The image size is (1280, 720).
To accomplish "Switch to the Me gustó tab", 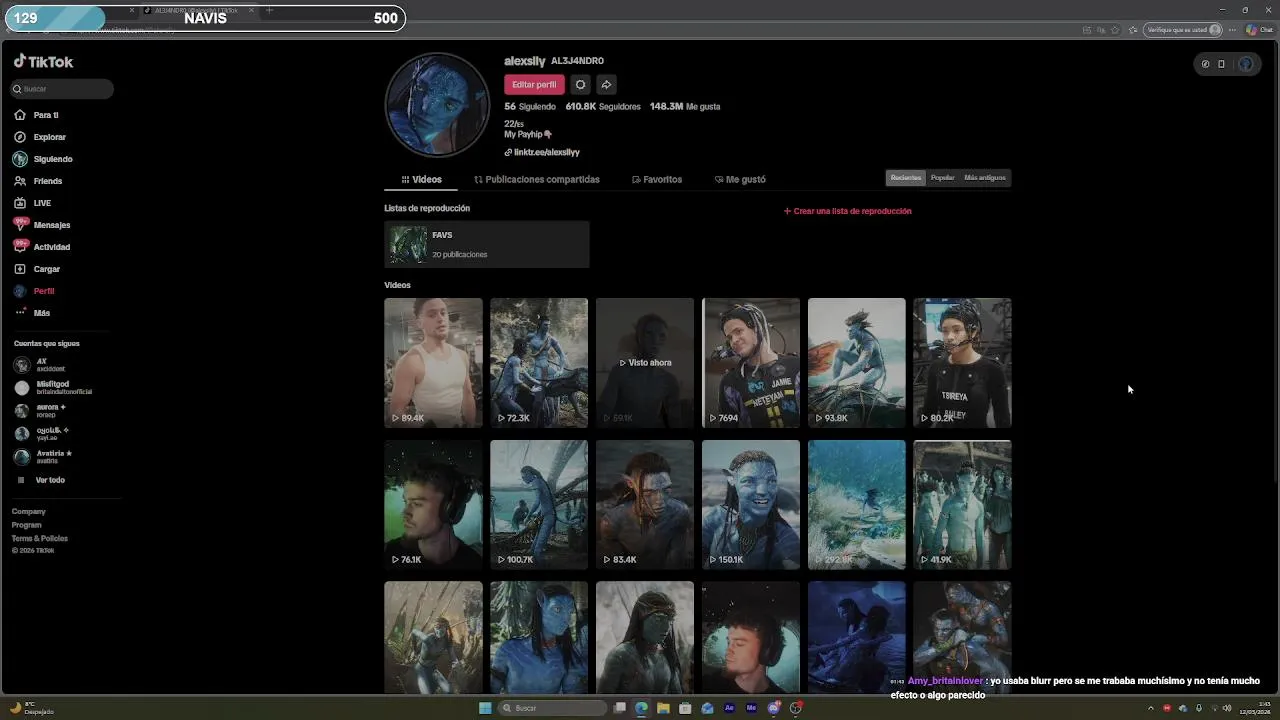I will pos(740,179).
